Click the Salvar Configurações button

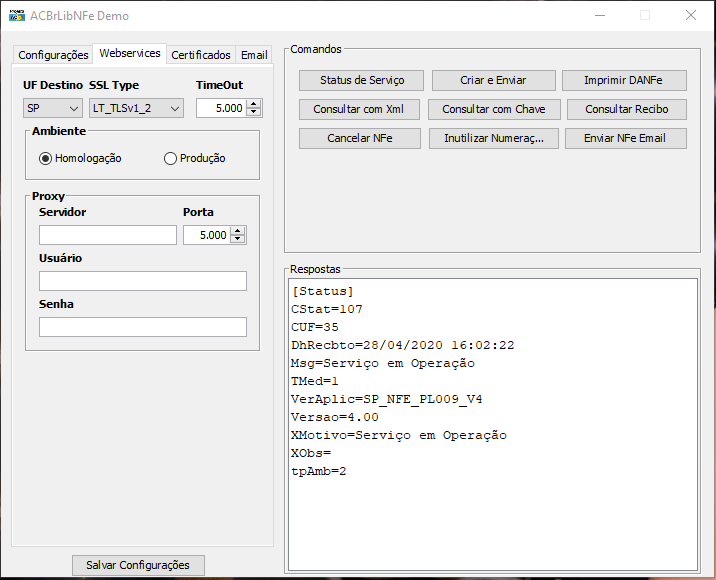click(x=138, y=565)
